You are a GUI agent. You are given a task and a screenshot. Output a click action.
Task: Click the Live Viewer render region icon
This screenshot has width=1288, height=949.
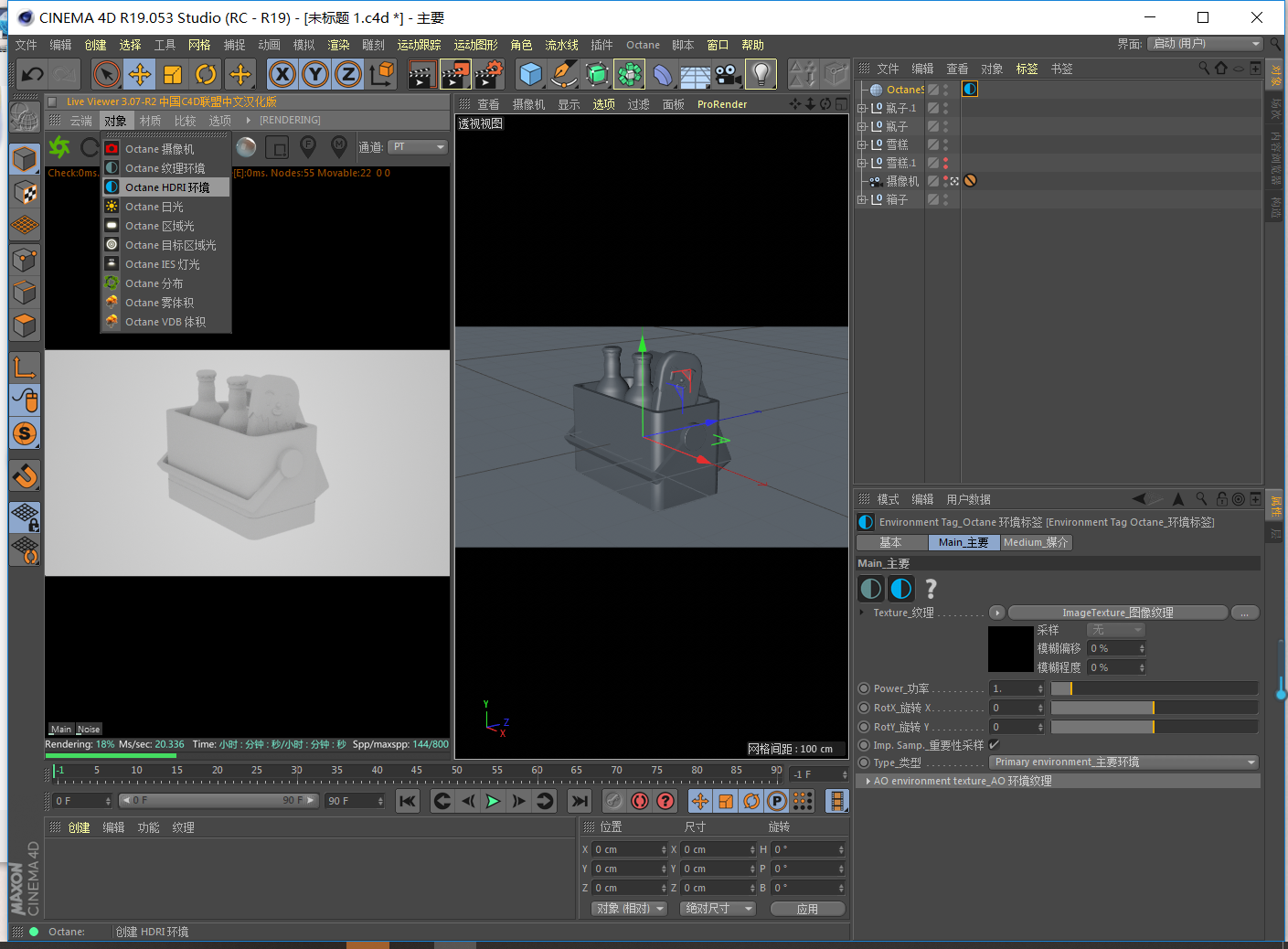(x=277, y=146)
